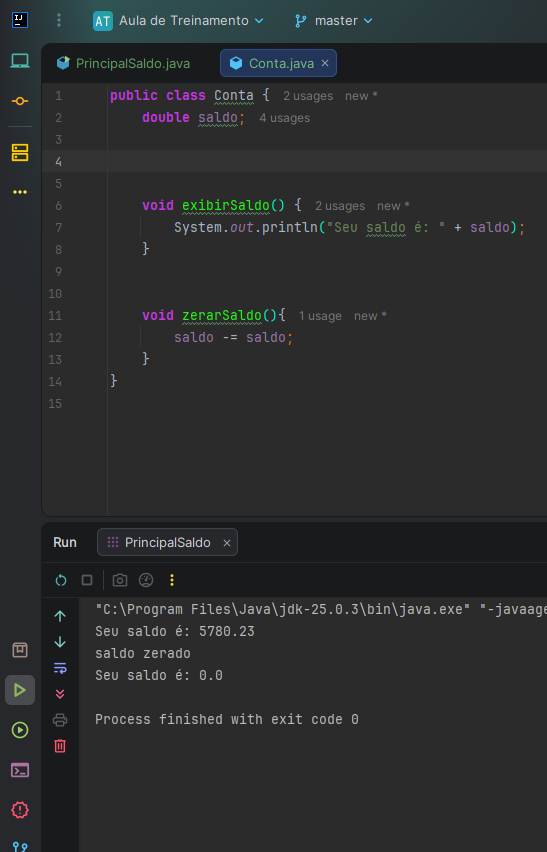Show more tool windows ellipsis icon
Viewport: 547px width, 852px height.
click(20, 192)
